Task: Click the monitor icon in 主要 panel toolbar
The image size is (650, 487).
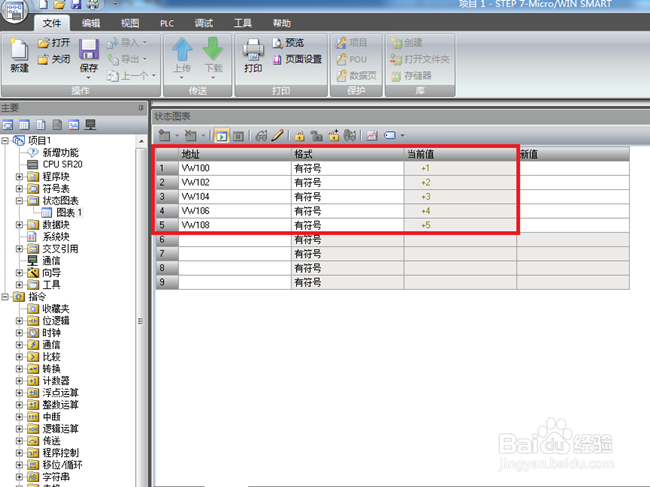Action: click(90, 125)
